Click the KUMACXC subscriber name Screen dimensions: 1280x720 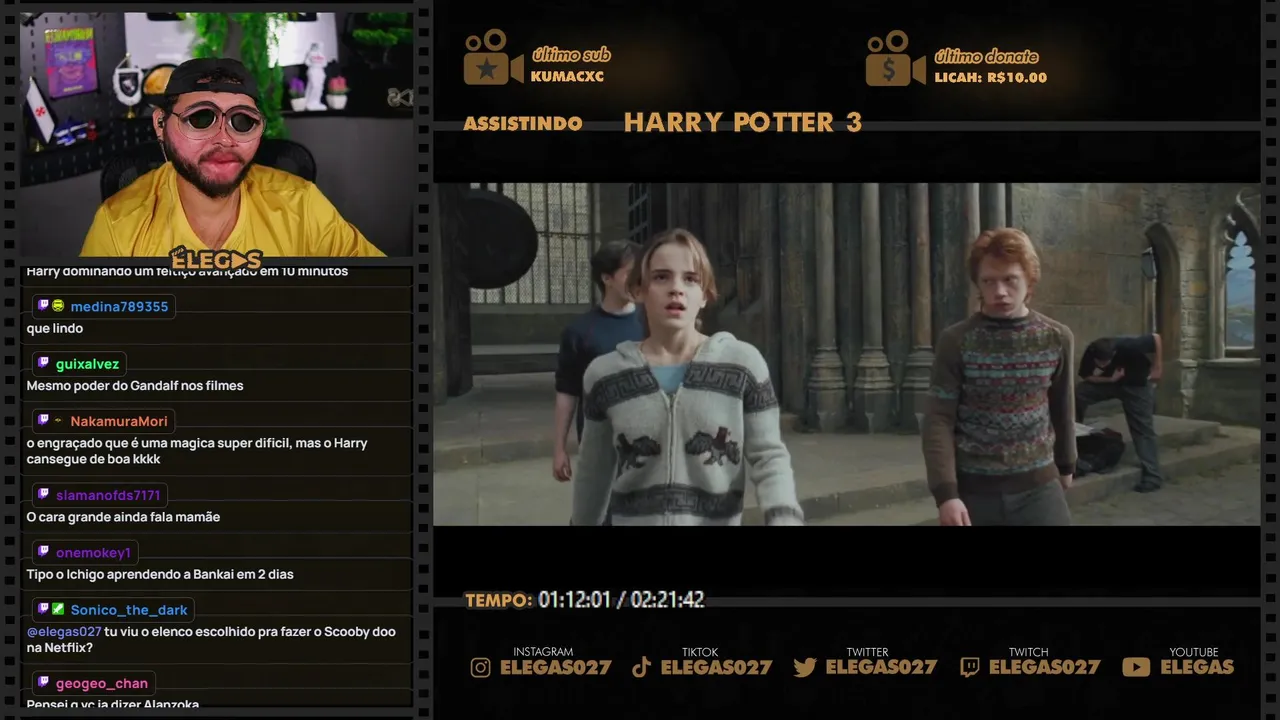[x=567, y=77]
